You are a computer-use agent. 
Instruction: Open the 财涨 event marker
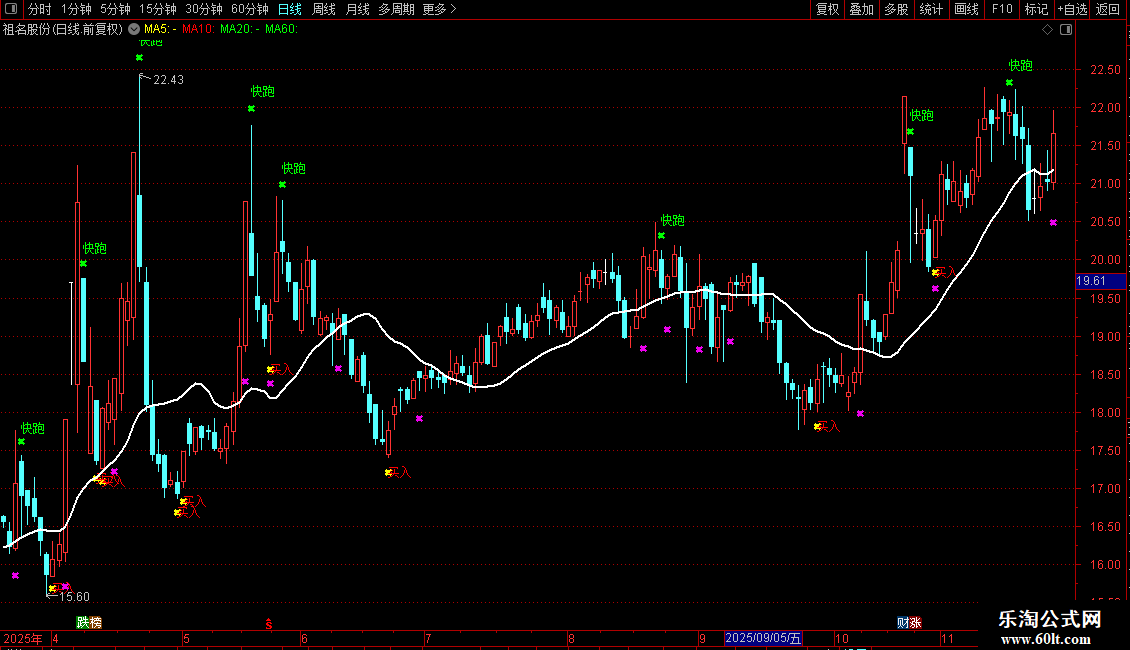[x=909, y=623]
